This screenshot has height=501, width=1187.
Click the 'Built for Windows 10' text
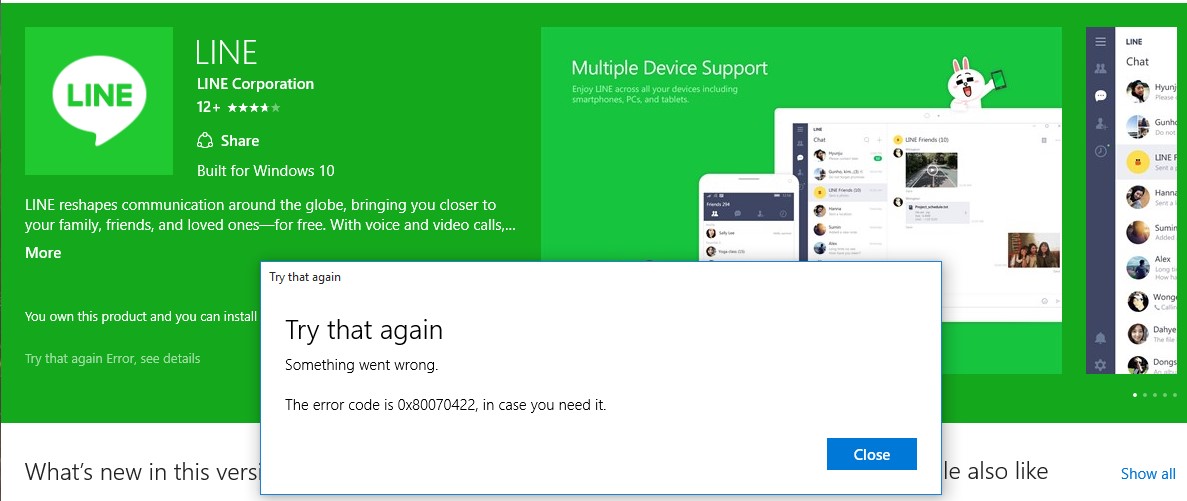tap(266, 170)
